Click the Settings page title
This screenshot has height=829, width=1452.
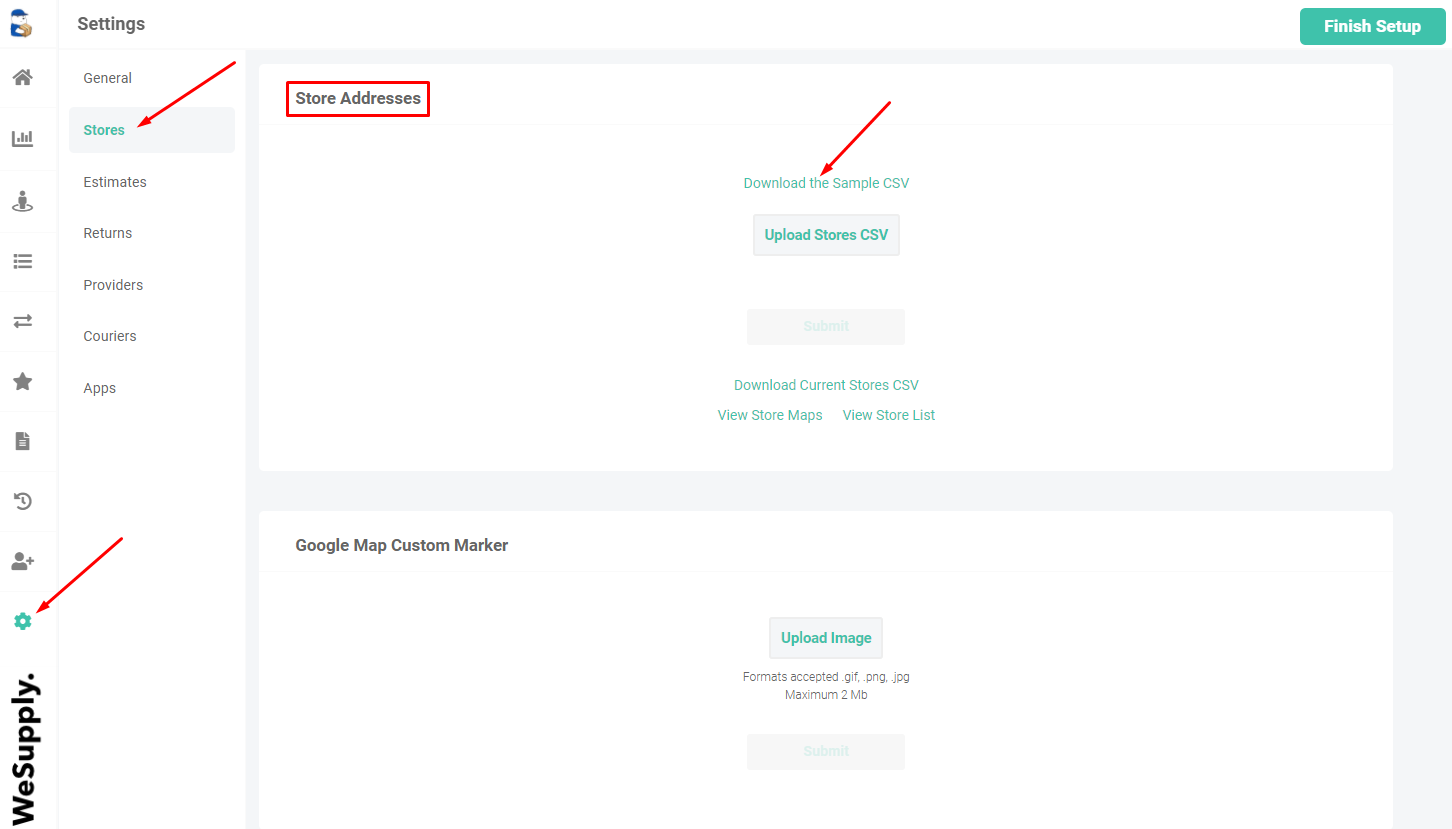[x=111, y=24]
